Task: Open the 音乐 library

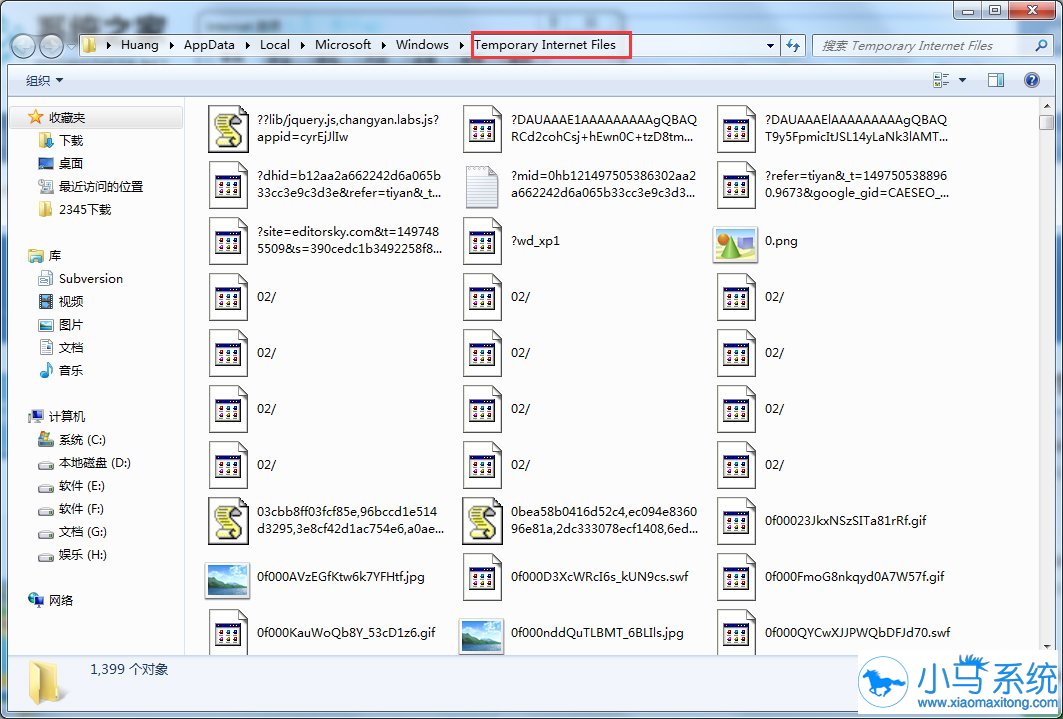Action: pos(61,371)
